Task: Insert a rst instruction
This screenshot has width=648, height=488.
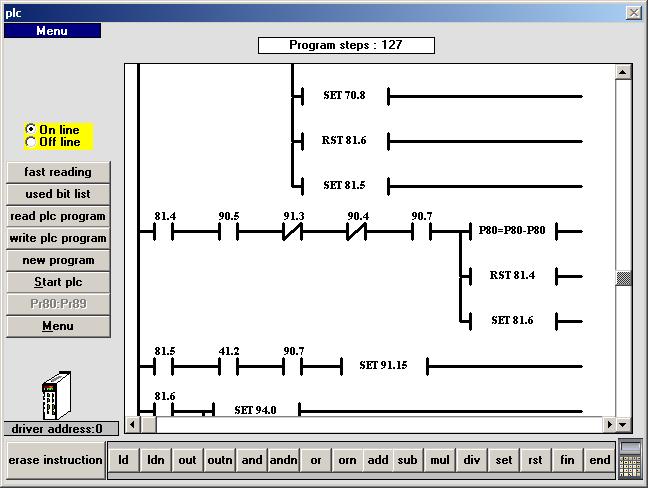Action: [535, 460]
